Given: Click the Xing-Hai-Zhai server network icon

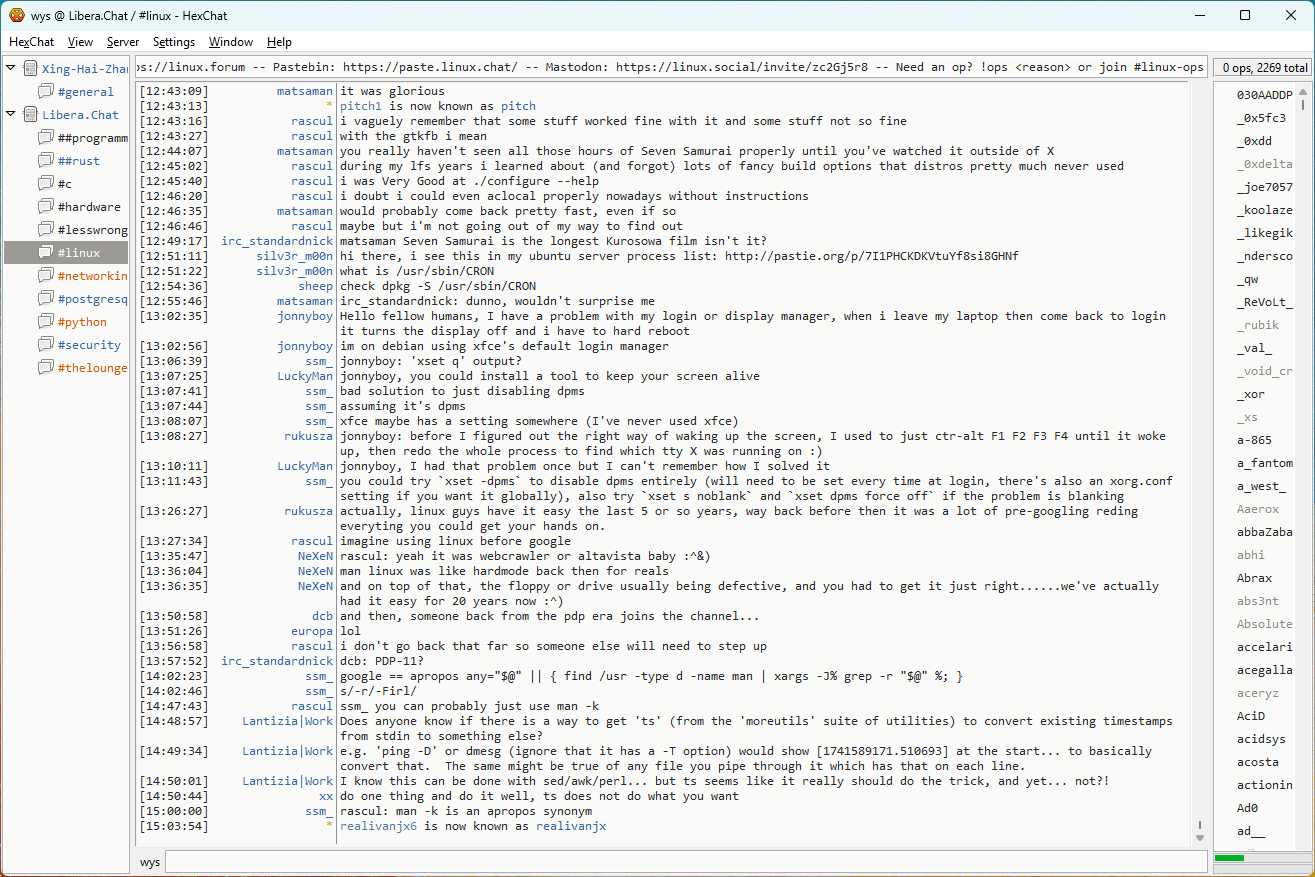Looking at the screenshot, I should [30, 69].
